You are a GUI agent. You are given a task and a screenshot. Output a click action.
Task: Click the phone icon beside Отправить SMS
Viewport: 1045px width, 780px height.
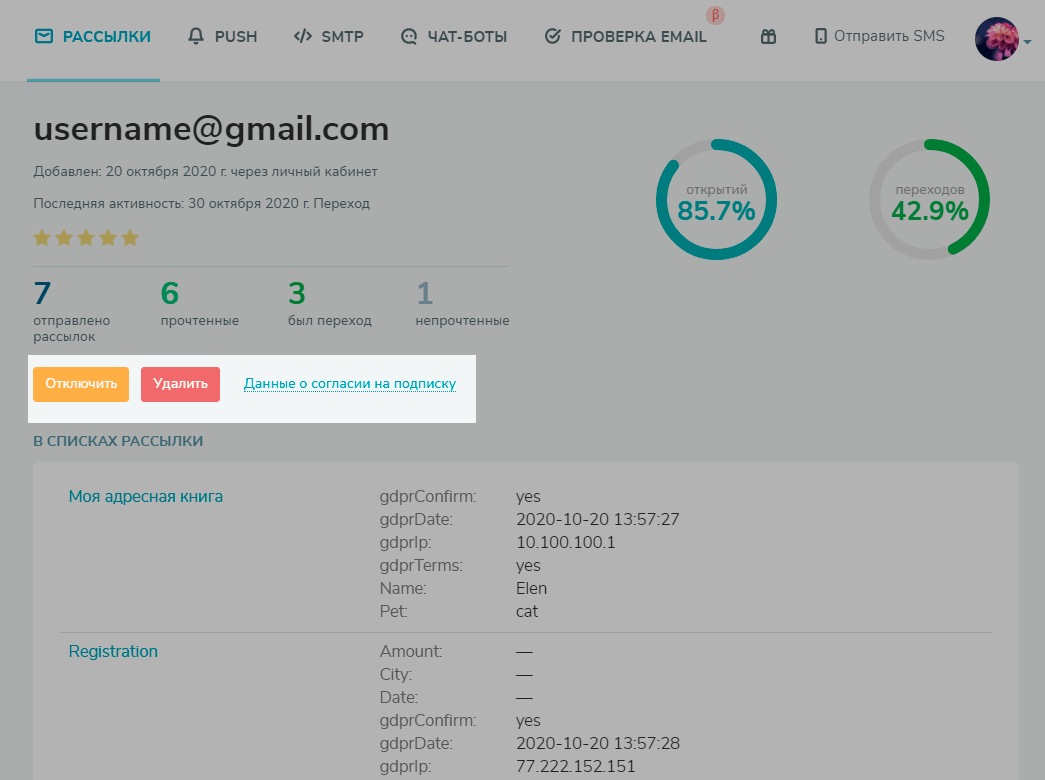point(820,36)
